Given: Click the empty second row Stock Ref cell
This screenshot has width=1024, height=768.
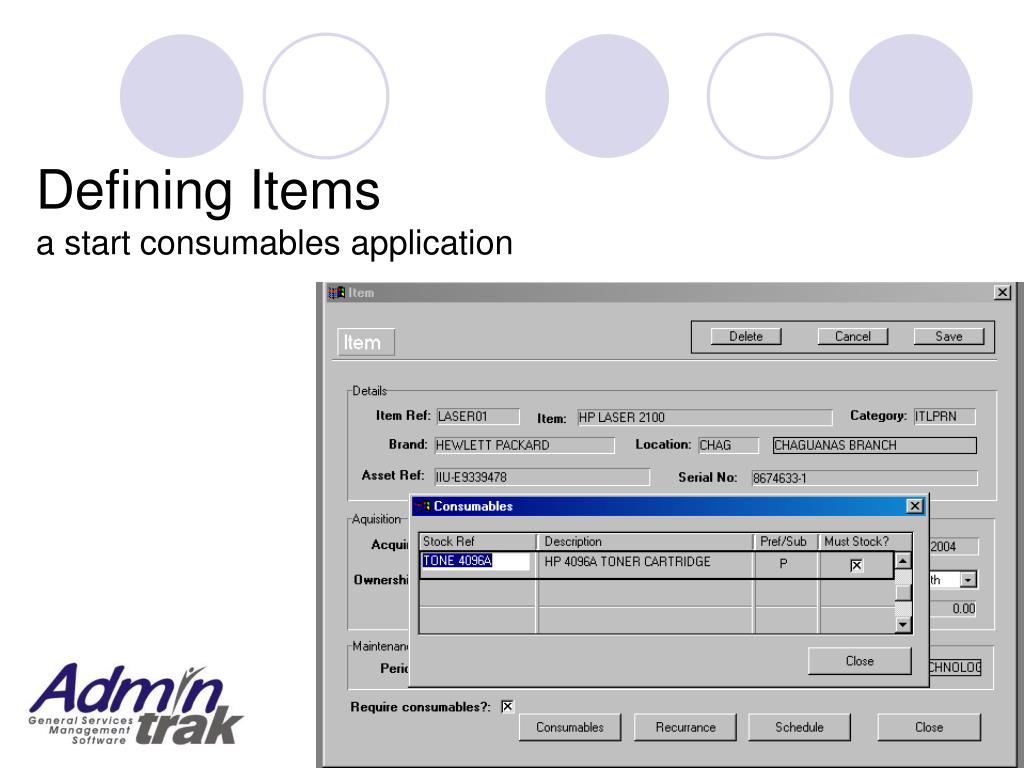Looking at the screenshot, I should pos(477,593).
